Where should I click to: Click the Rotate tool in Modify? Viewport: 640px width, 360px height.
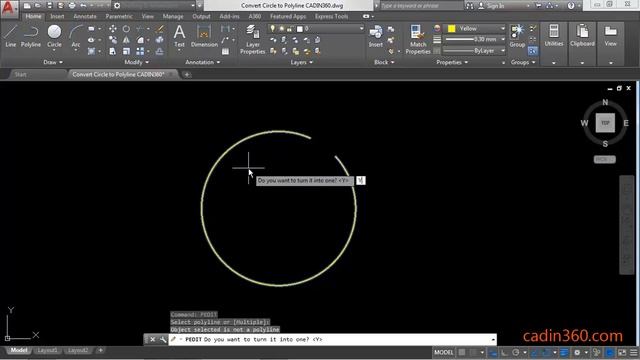[x=126, y=29]
